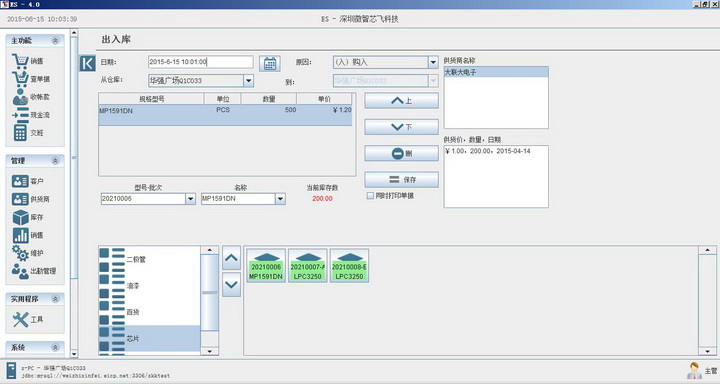
Task: Select 二极管 category in list
Action: [x=150, y=260]
